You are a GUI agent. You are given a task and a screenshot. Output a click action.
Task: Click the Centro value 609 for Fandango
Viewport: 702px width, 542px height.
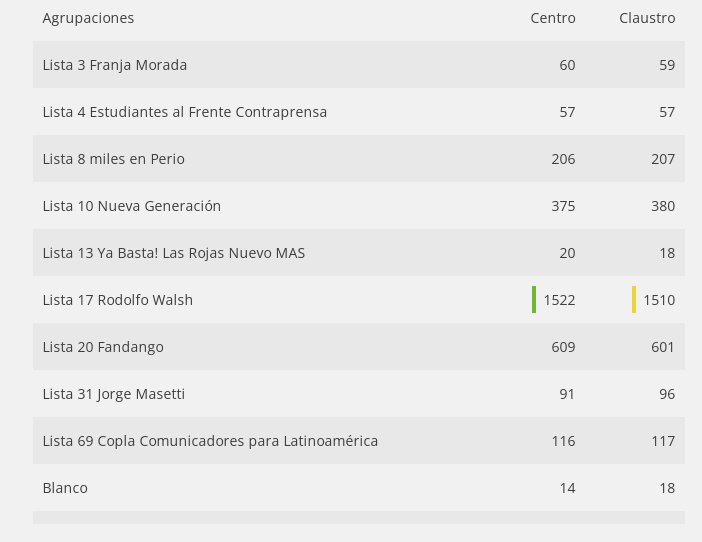click(563, 347)
